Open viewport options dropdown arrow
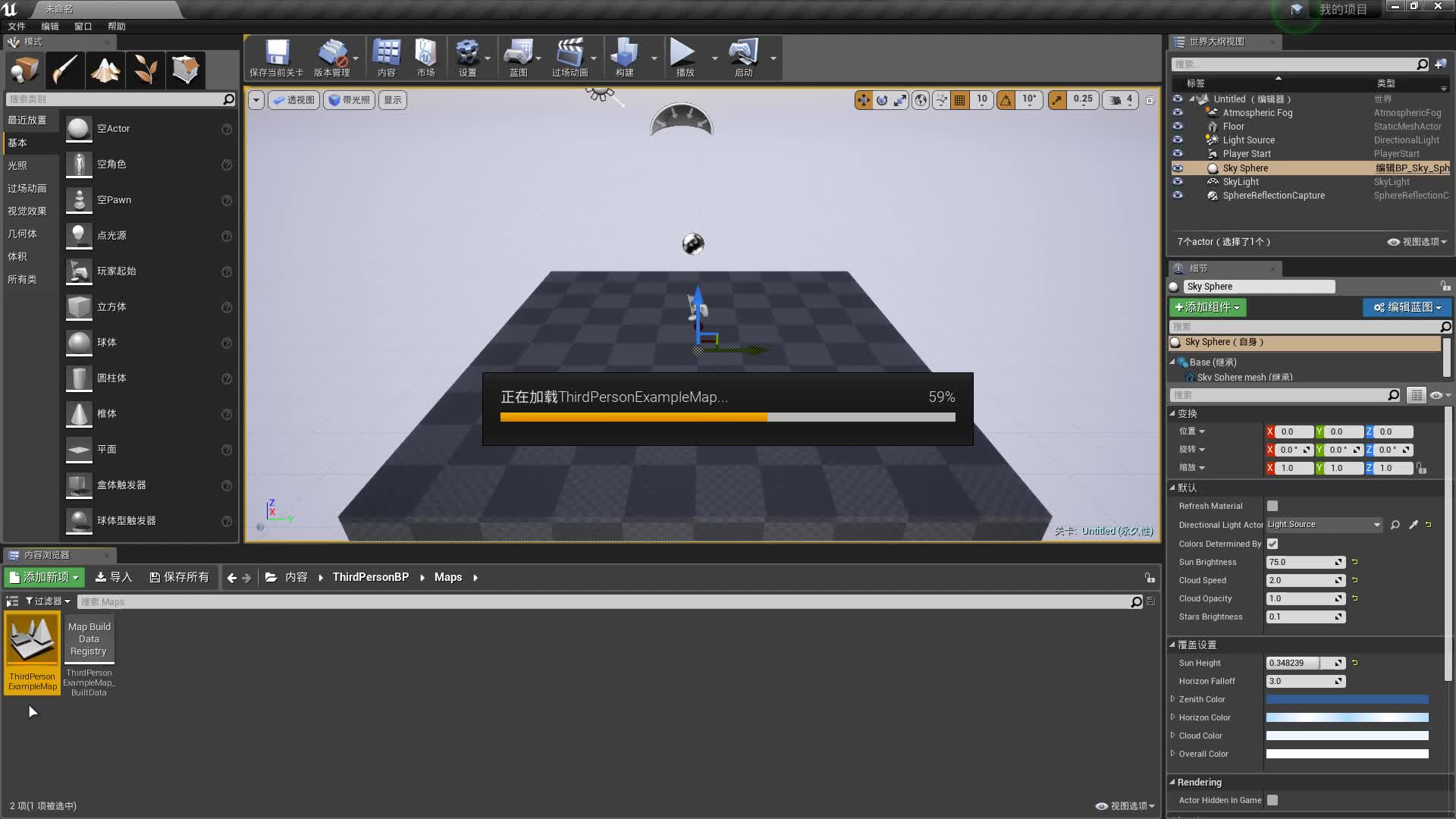This screenshot has height=819, width=1456. point(256,100)
